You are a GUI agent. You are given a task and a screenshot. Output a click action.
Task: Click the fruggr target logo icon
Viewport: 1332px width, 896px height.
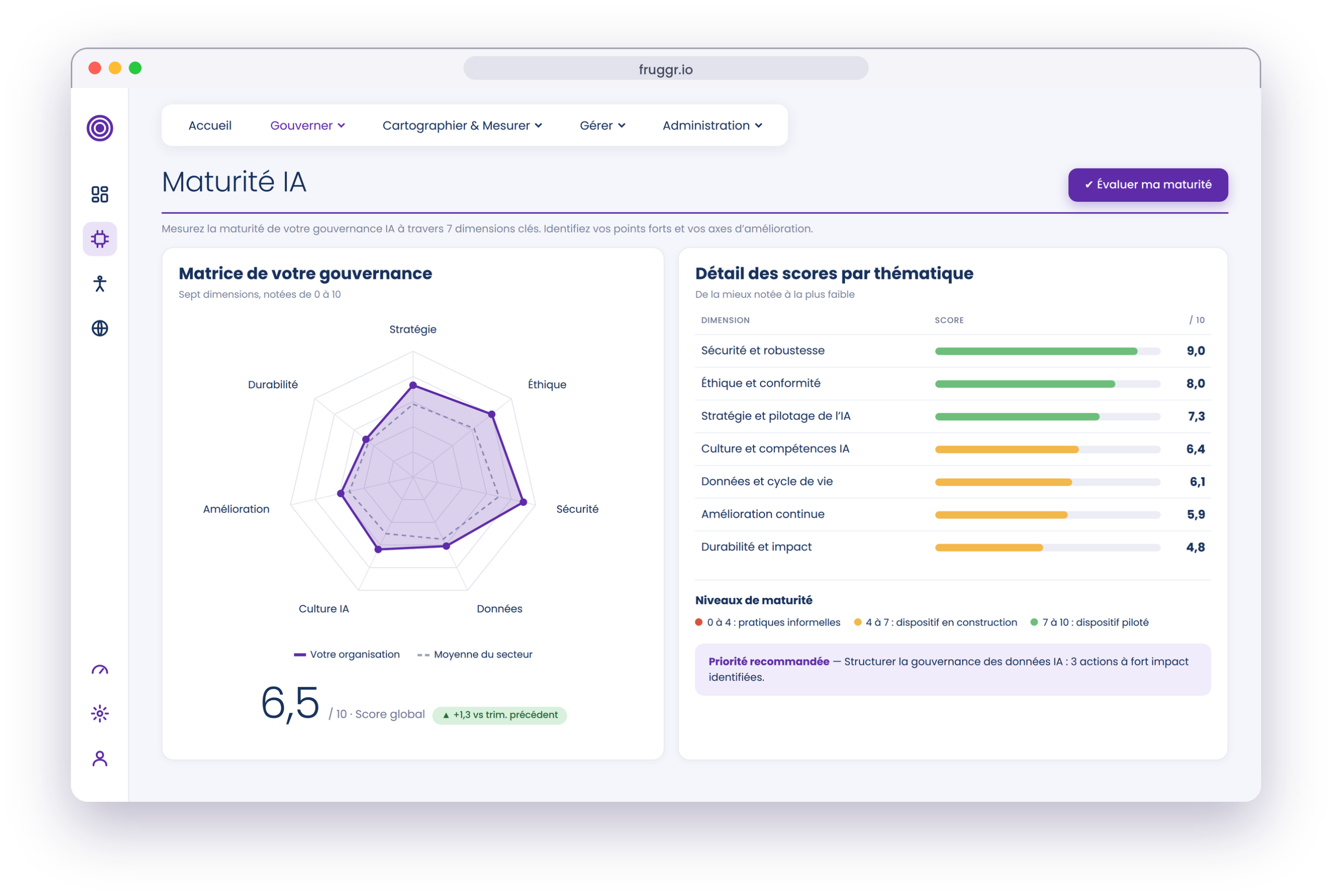(x=99, y=128)
